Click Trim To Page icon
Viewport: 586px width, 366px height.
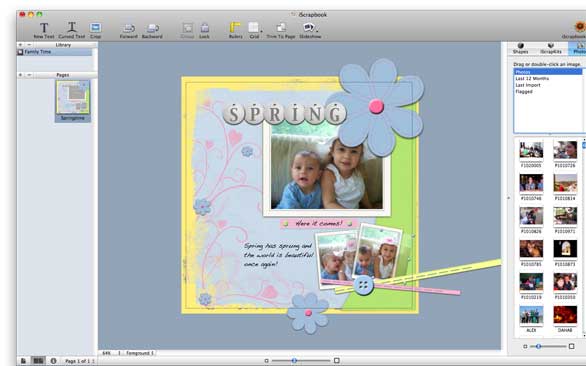click(x=281, y=31)
